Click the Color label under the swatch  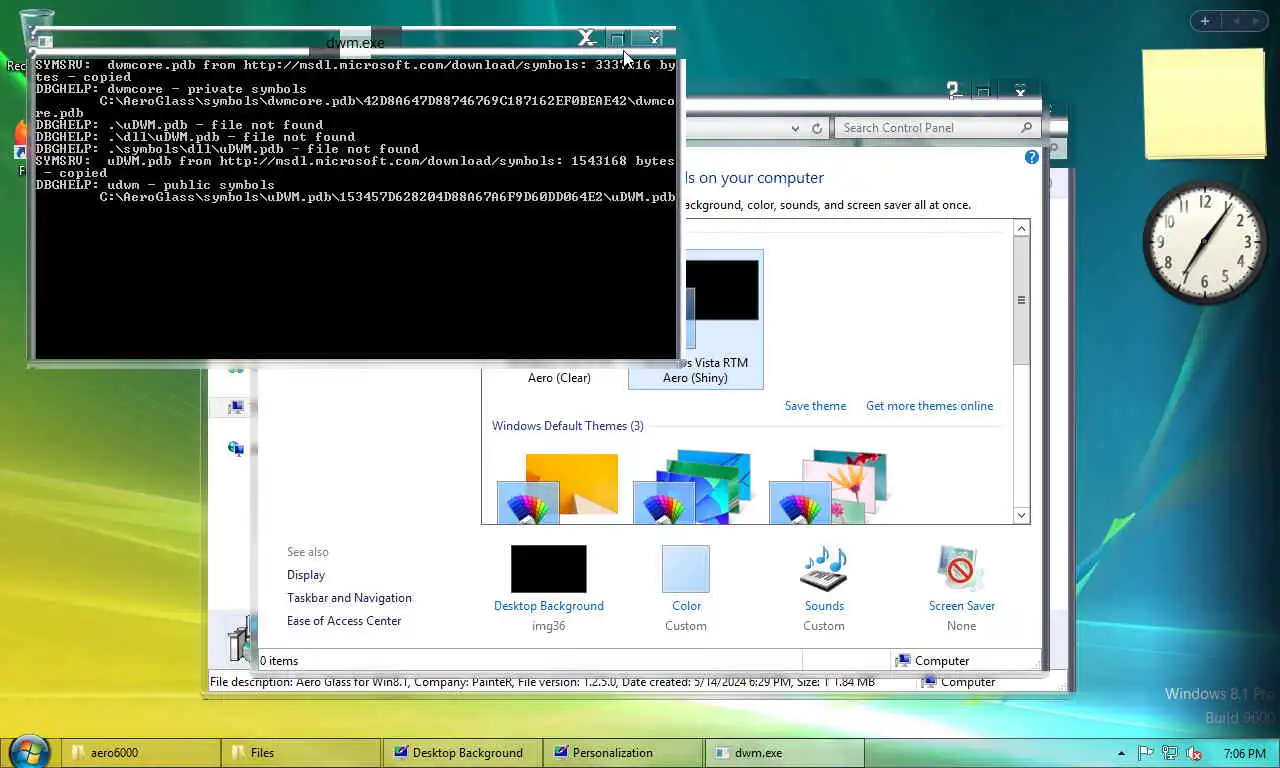pyautogui.click(x=686, y=606)
